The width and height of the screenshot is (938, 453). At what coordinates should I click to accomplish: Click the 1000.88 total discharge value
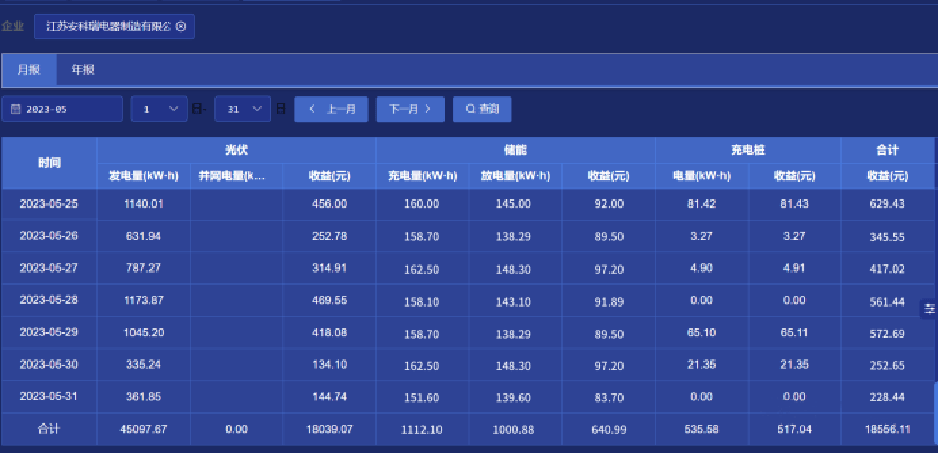(x=513, y=430)
